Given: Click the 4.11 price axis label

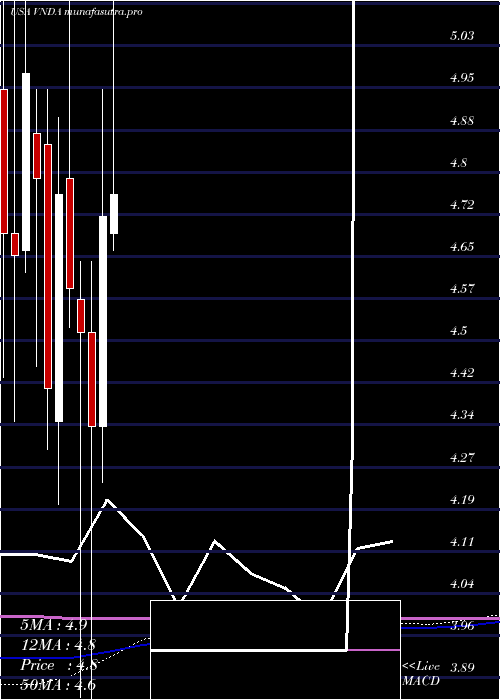Looking at the screenshot, I should [462, 541].
